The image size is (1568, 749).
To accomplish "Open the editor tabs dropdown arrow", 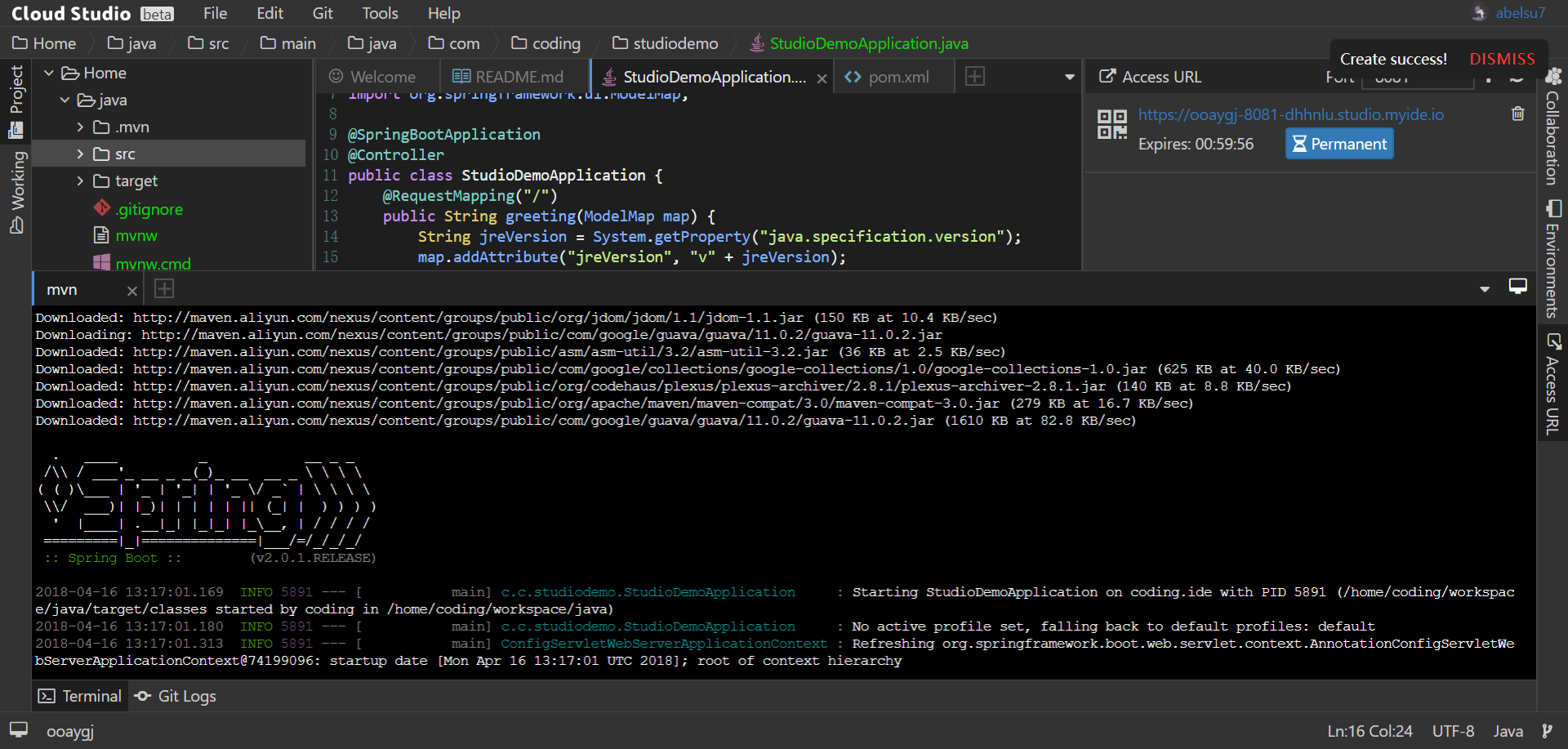I will coord(1069,77).
